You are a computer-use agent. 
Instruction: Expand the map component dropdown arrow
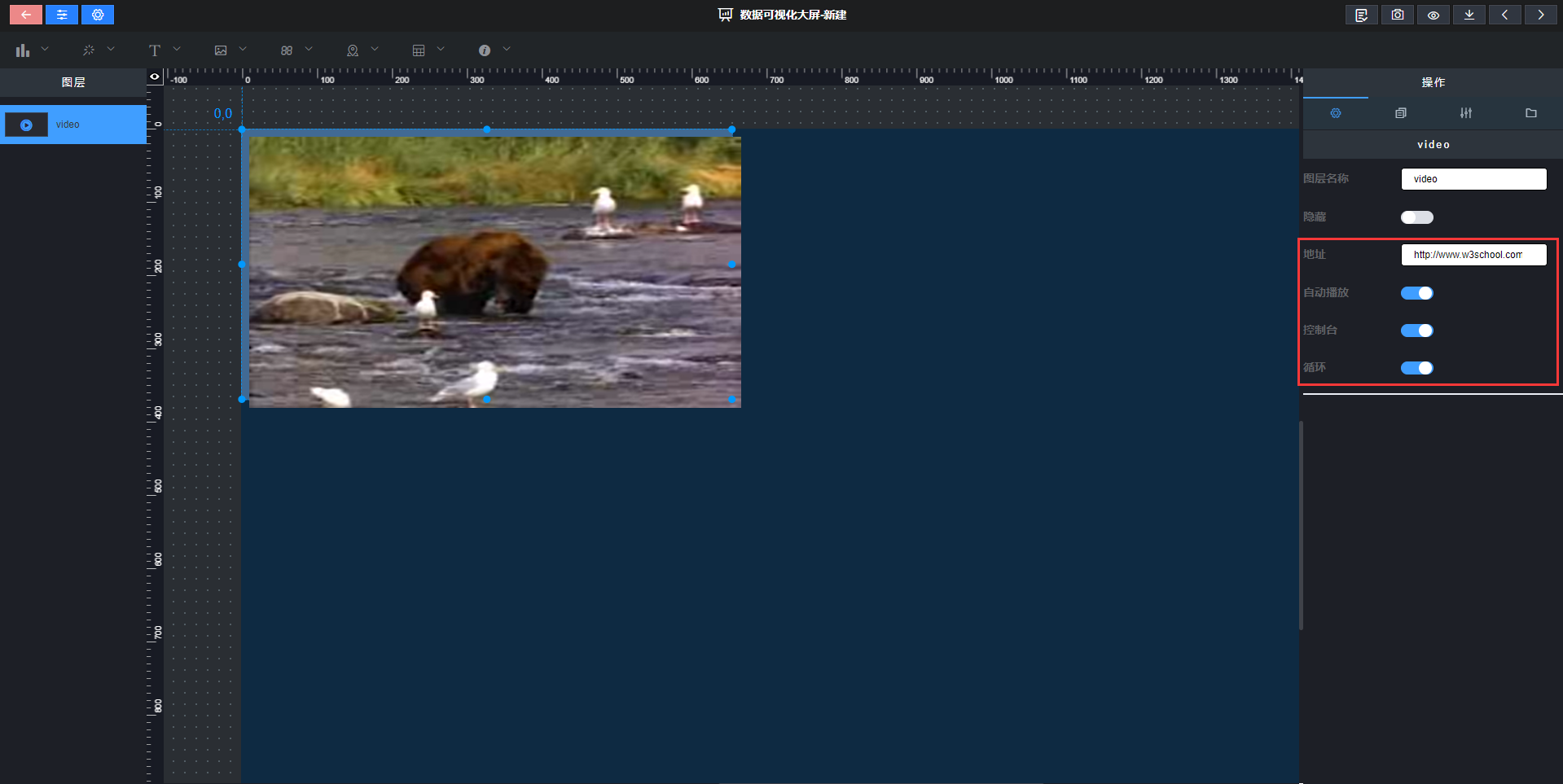pos(375,49)
